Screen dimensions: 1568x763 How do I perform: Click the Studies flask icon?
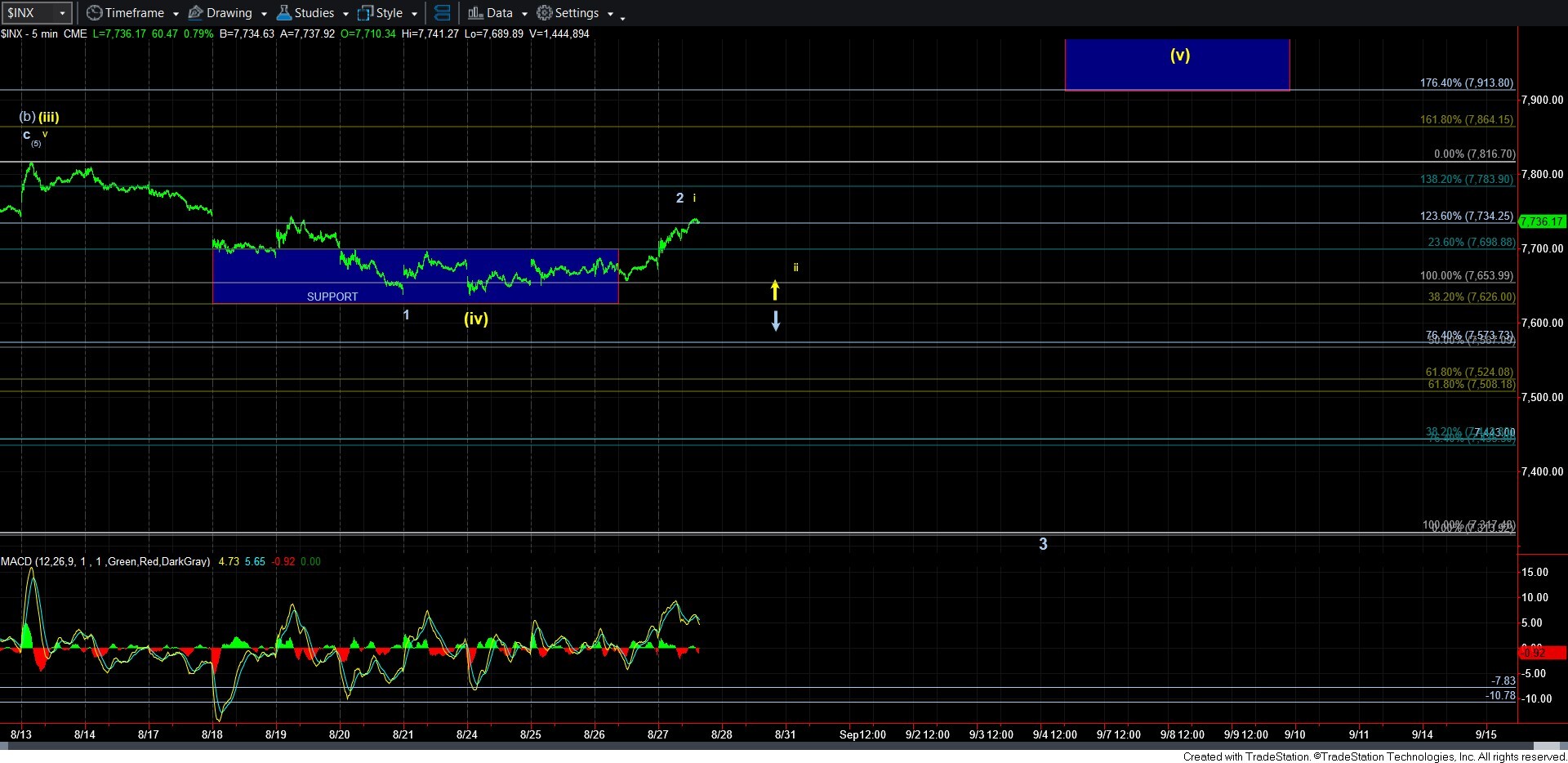coord(284,13)
